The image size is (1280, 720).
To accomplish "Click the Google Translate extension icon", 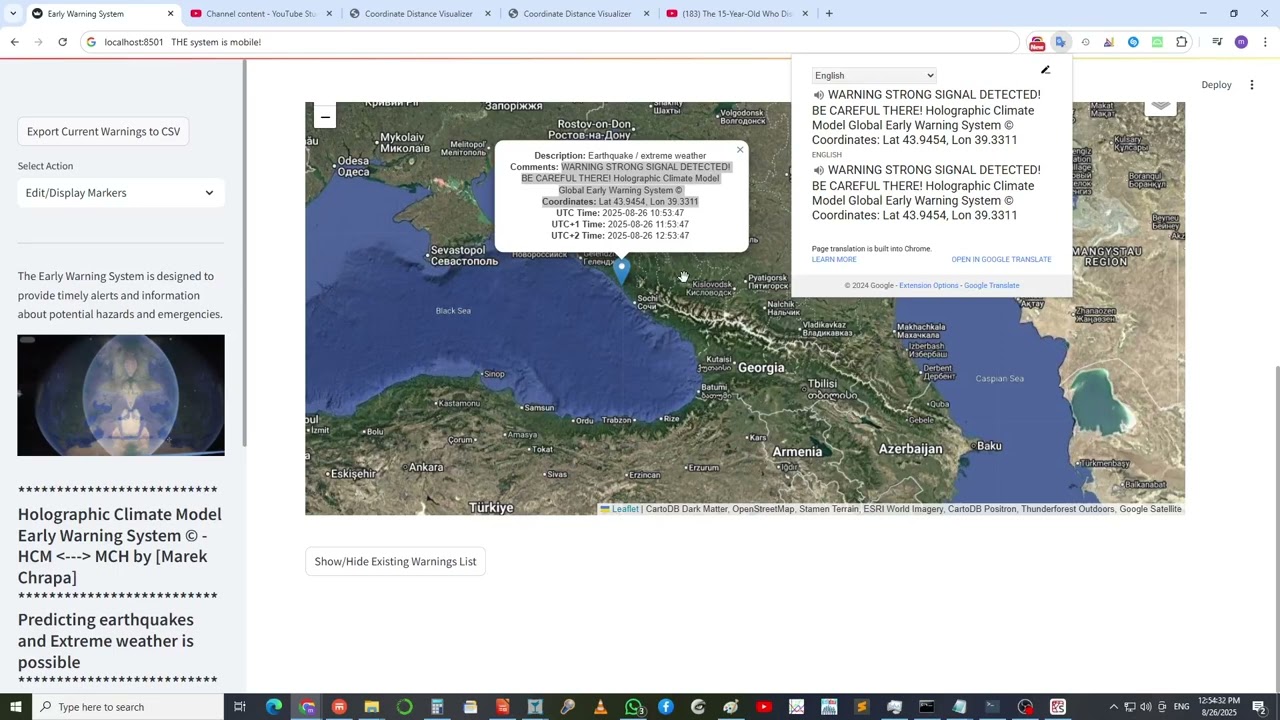I will [x=1061, y=42].
